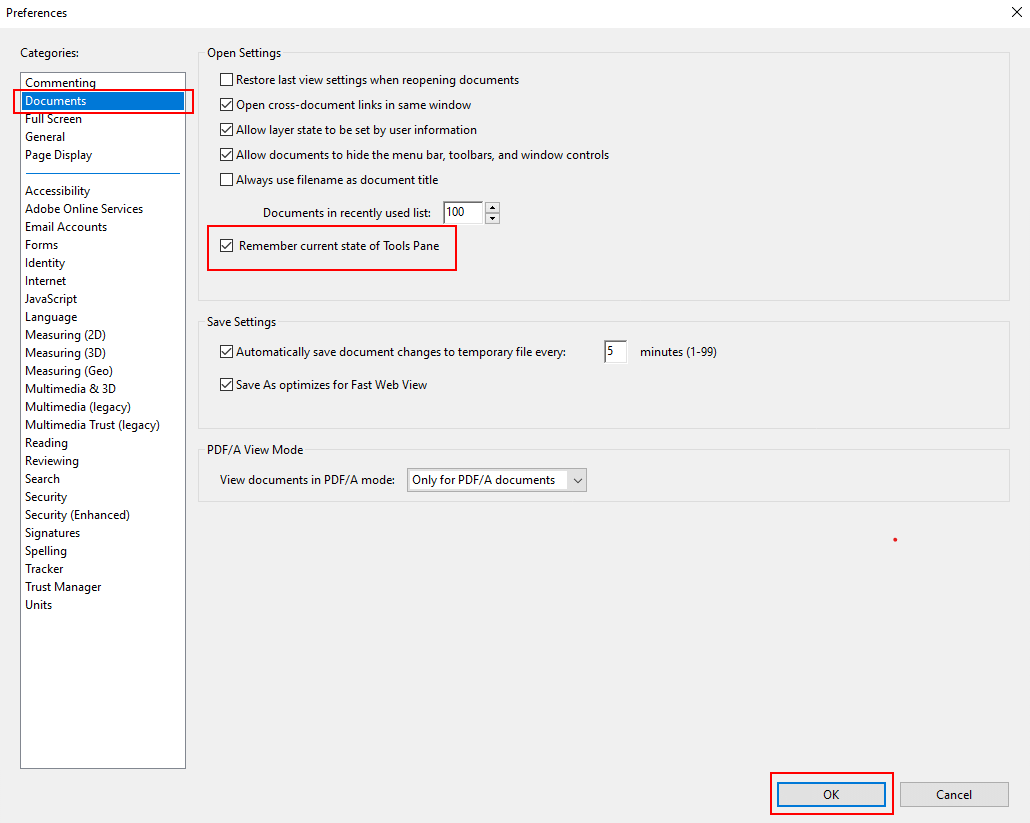Select the Commenting category
This screenshot has width=1030, height=823.
[61, 83]
